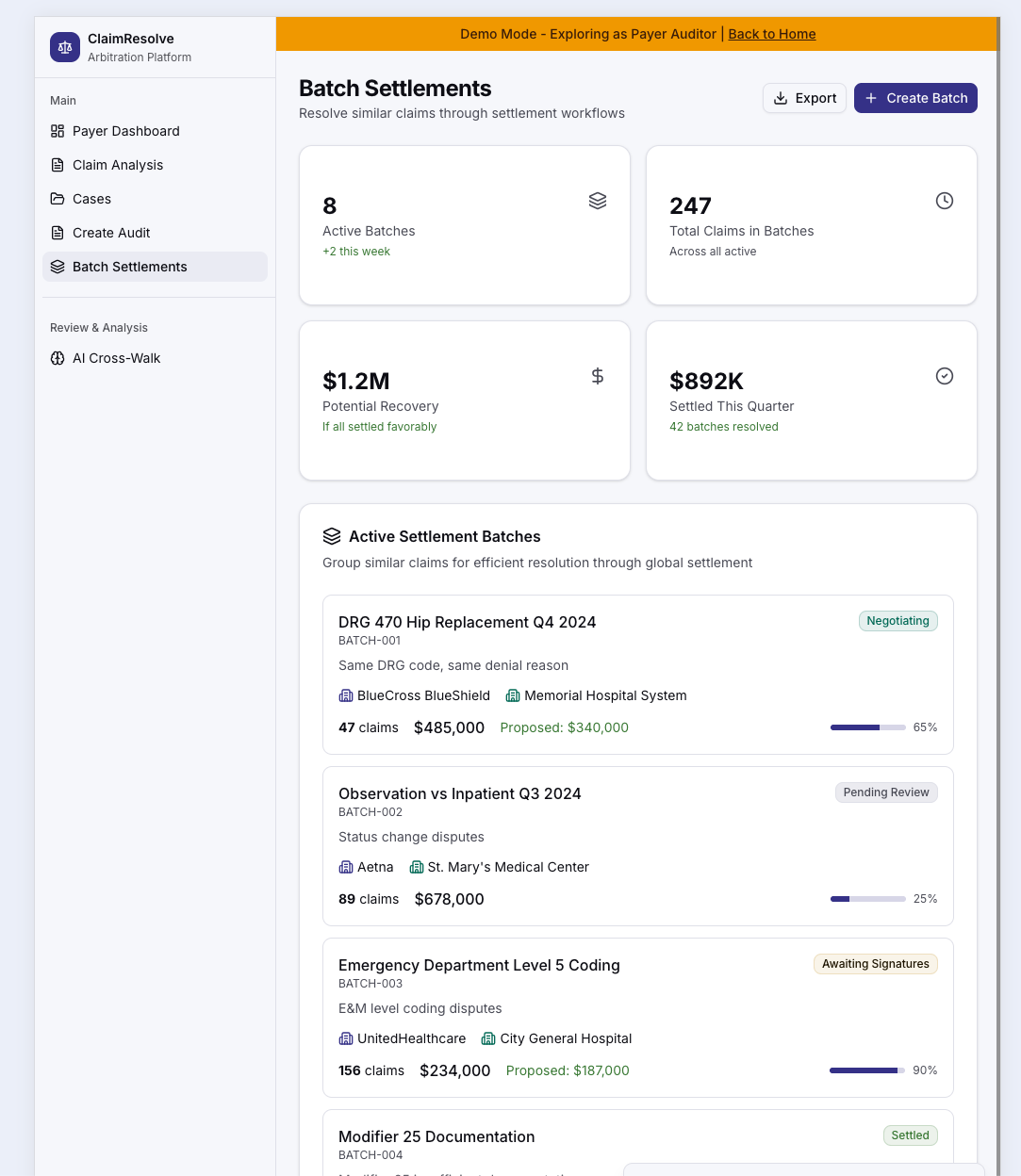Open the Cases section
The image size is (1021, 1176).
point(155,199)
